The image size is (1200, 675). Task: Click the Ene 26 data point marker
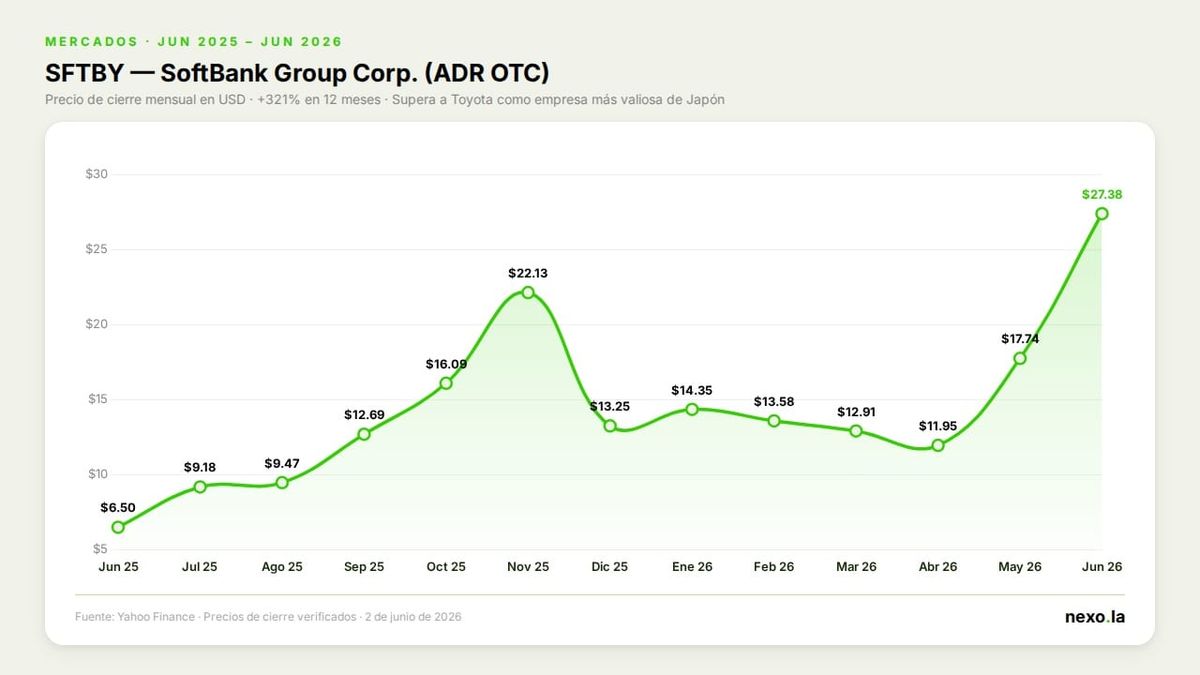click(x=692, y=409)
